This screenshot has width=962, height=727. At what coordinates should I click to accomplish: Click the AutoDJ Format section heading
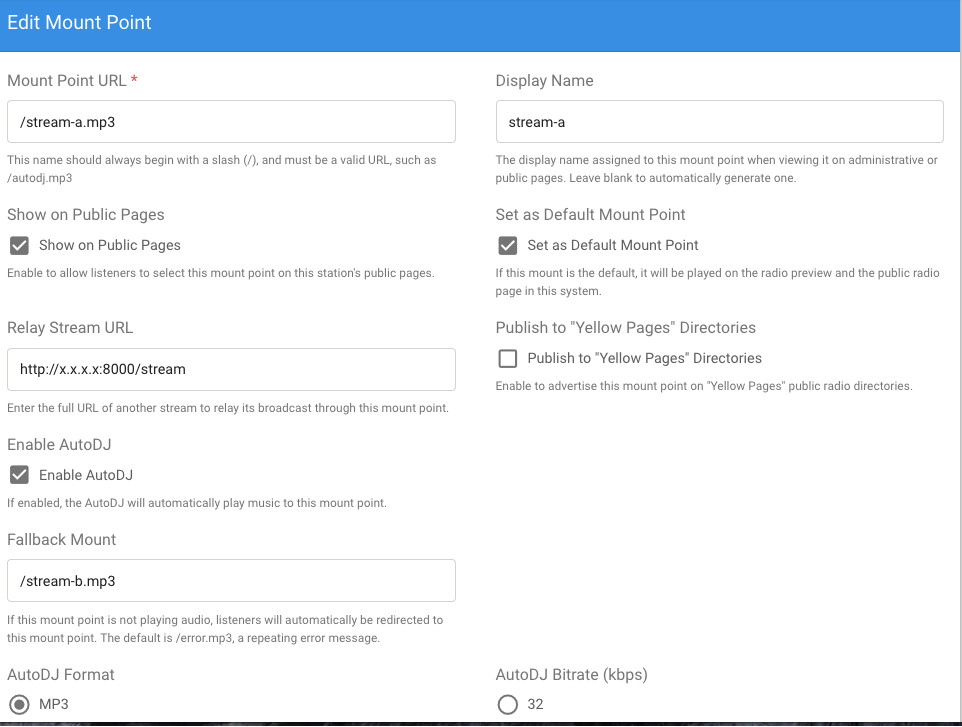61,674
